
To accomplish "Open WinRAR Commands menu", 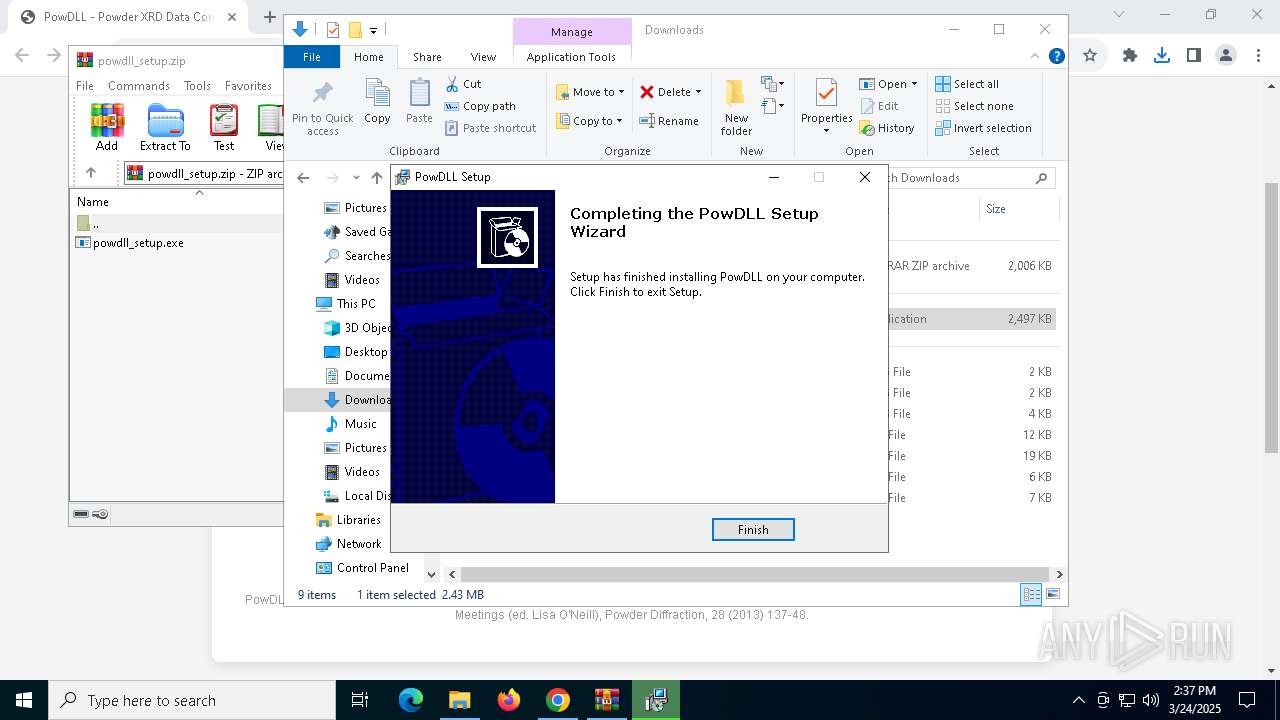I will point(139,85).
